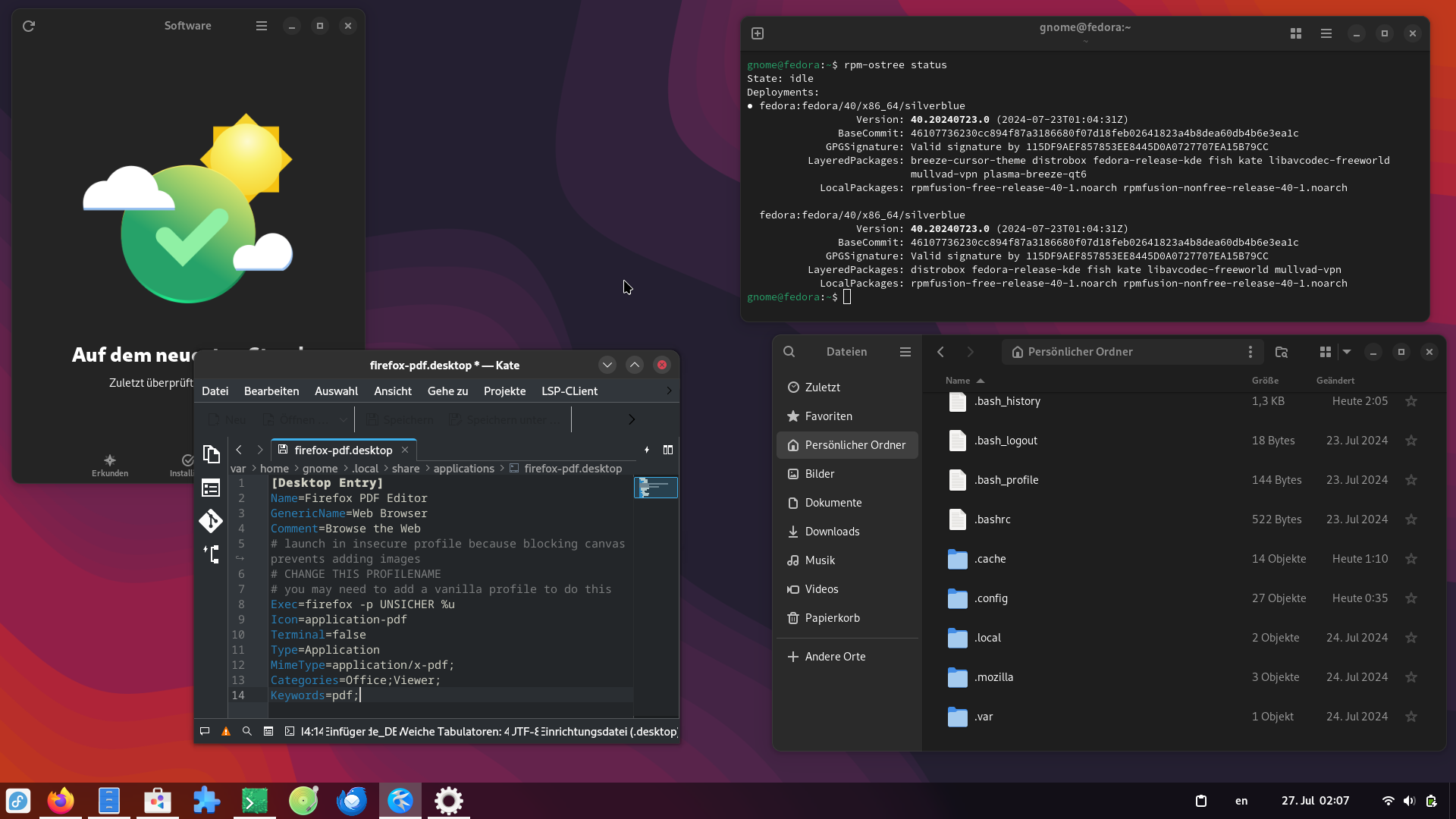This screenshot has height=819, width=1456.
Task: Star the .bash_history file
Action: point(1411,401)
